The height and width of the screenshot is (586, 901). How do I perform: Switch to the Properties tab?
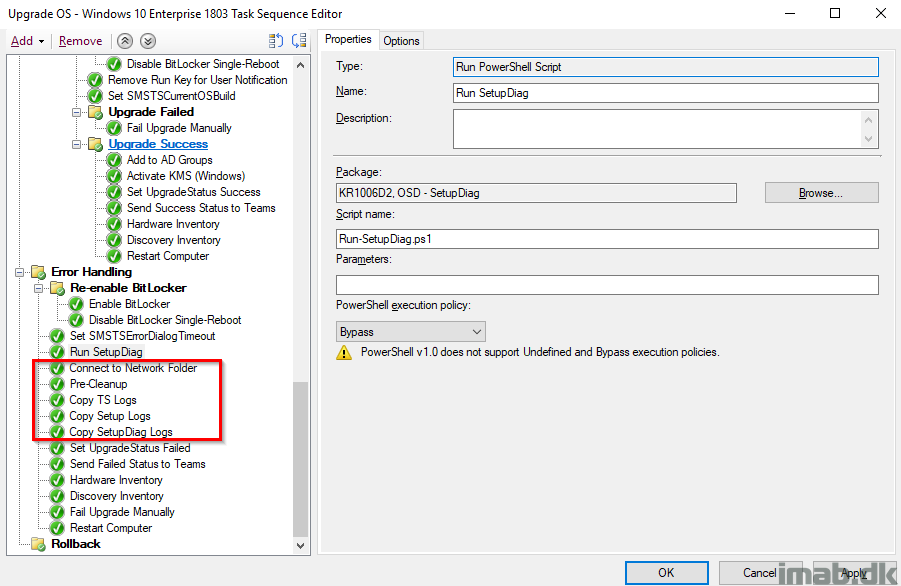348,39
